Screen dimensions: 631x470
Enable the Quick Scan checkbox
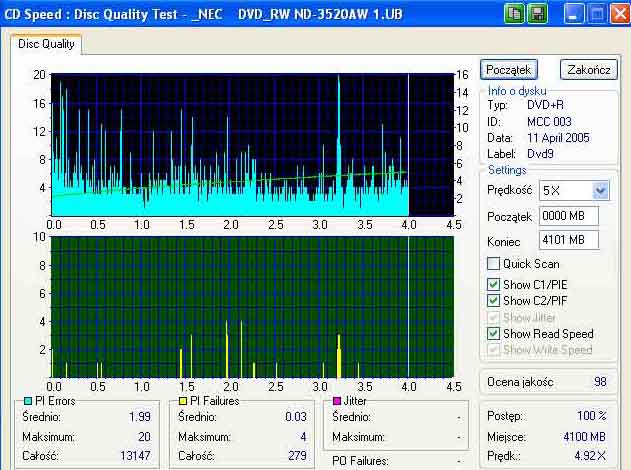click(x=493, y=264)
